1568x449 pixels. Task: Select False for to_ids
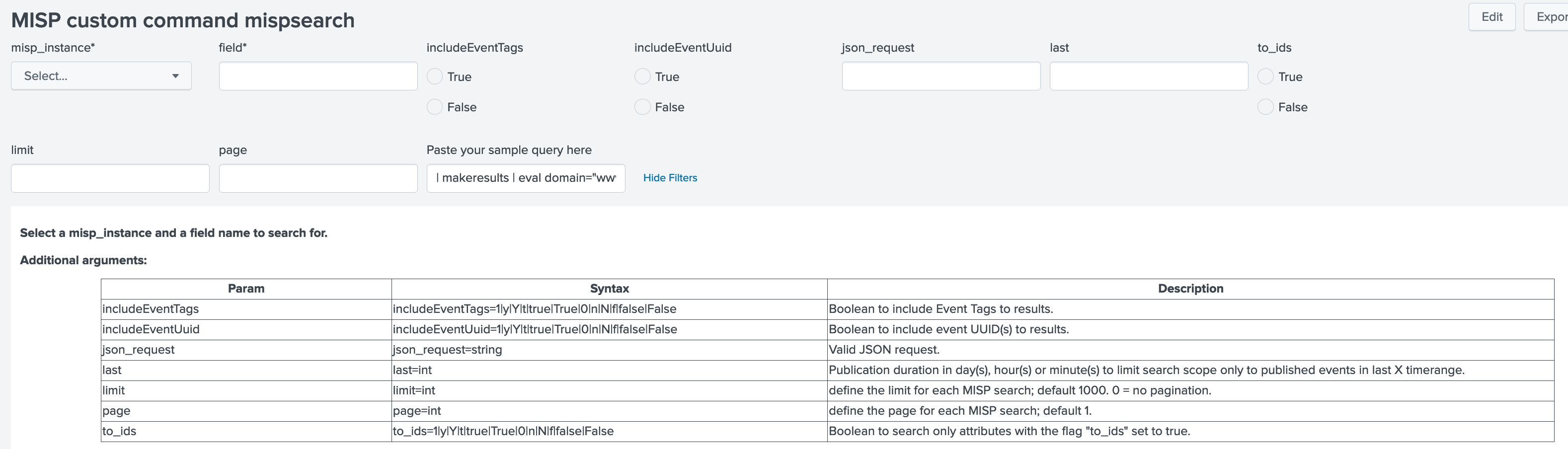point(1265,107)
